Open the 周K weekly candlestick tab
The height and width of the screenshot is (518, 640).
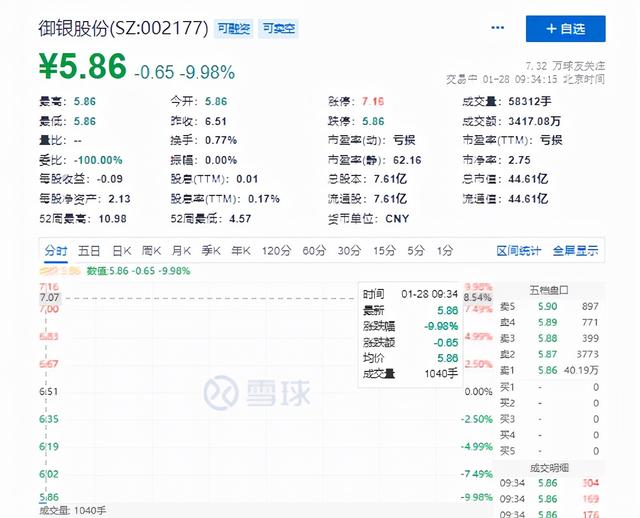coord(151,251)
